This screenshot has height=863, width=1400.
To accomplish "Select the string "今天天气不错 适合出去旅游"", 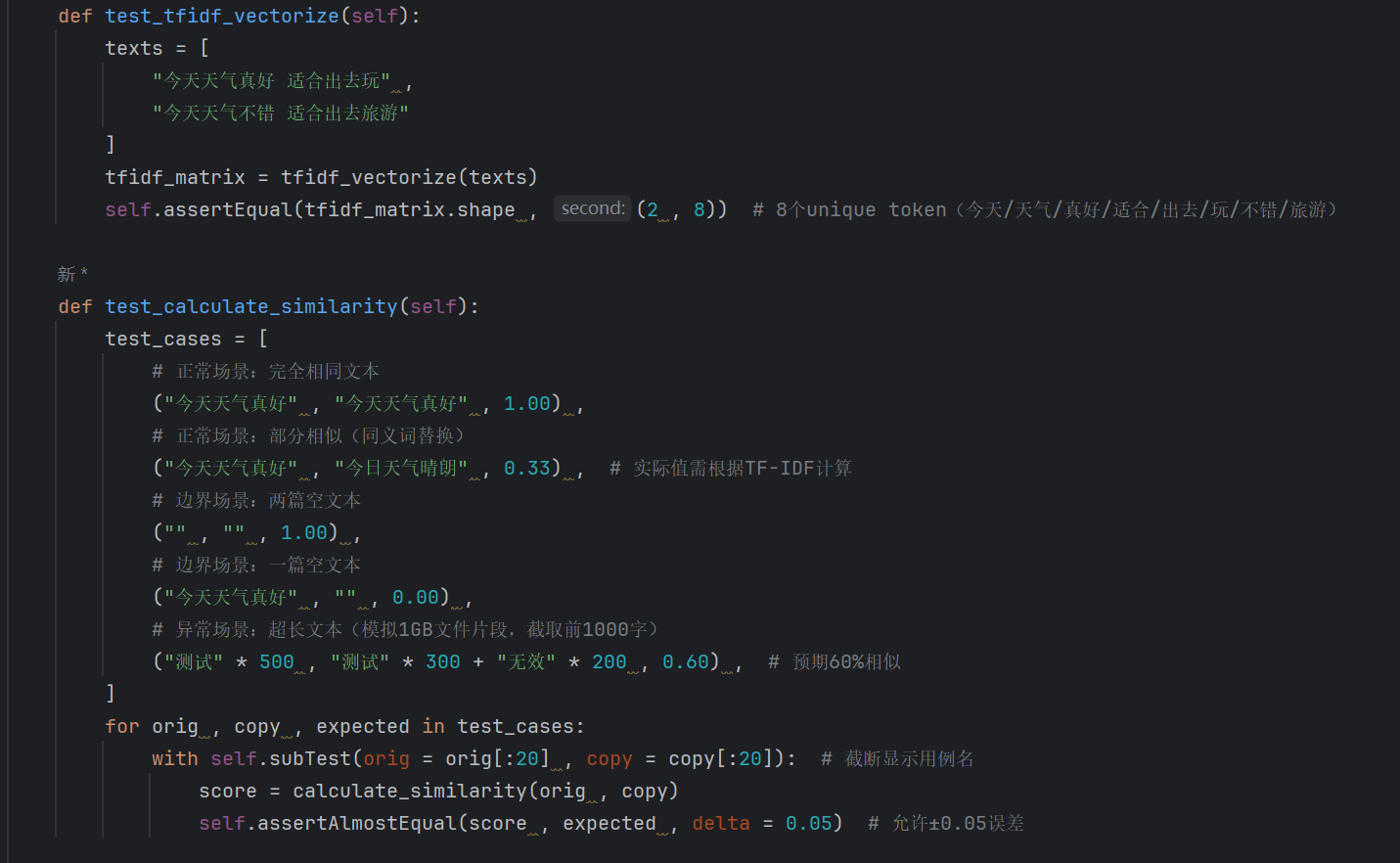I will pos(280,113).
